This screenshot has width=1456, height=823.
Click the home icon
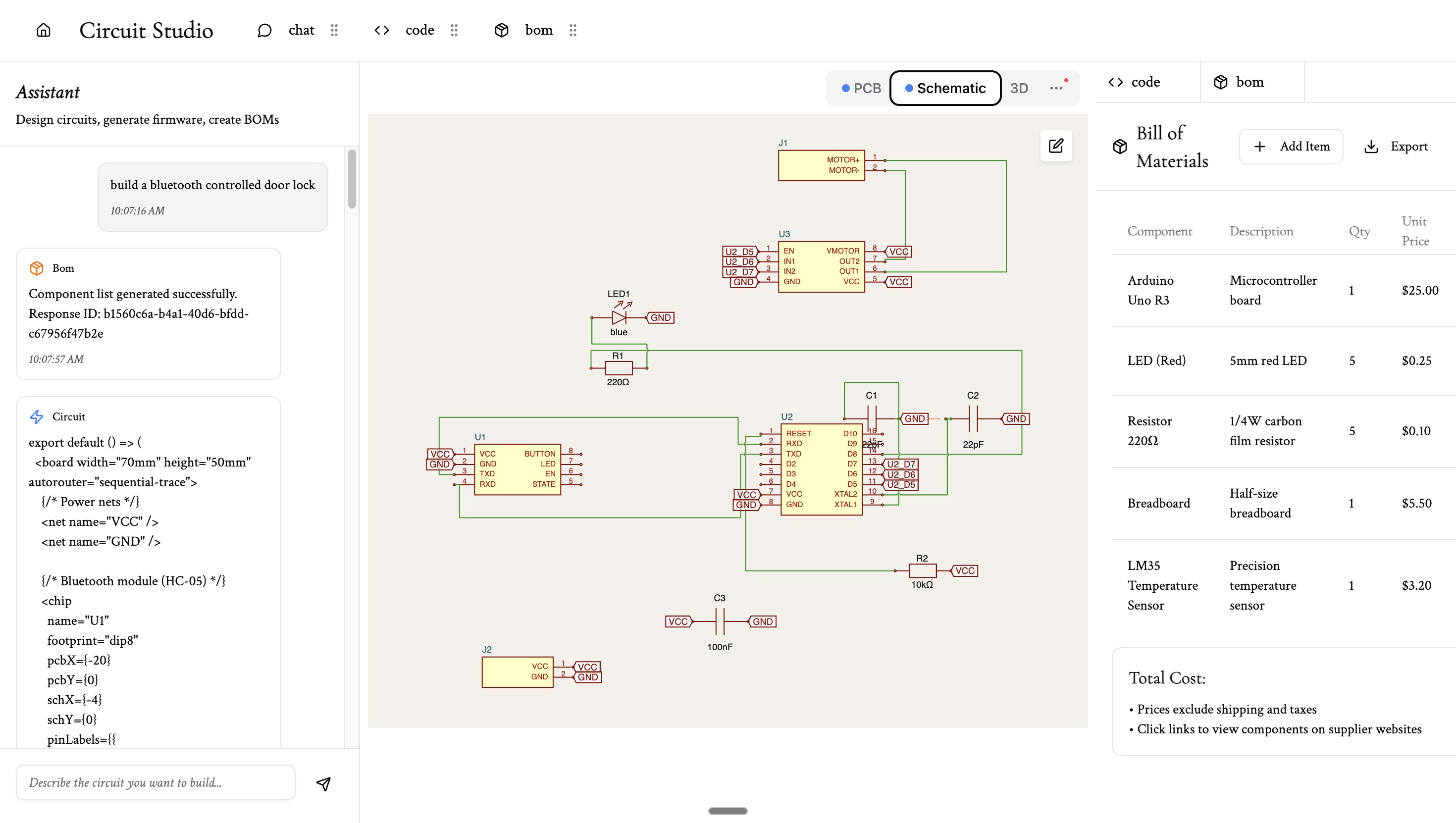point(44,30)
